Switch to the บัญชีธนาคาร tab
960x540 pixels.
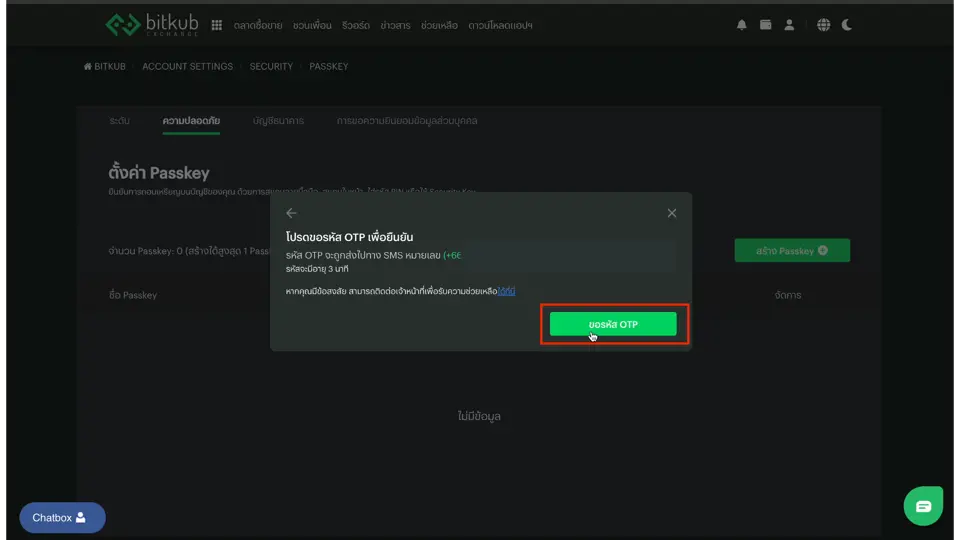pos(278,121)
